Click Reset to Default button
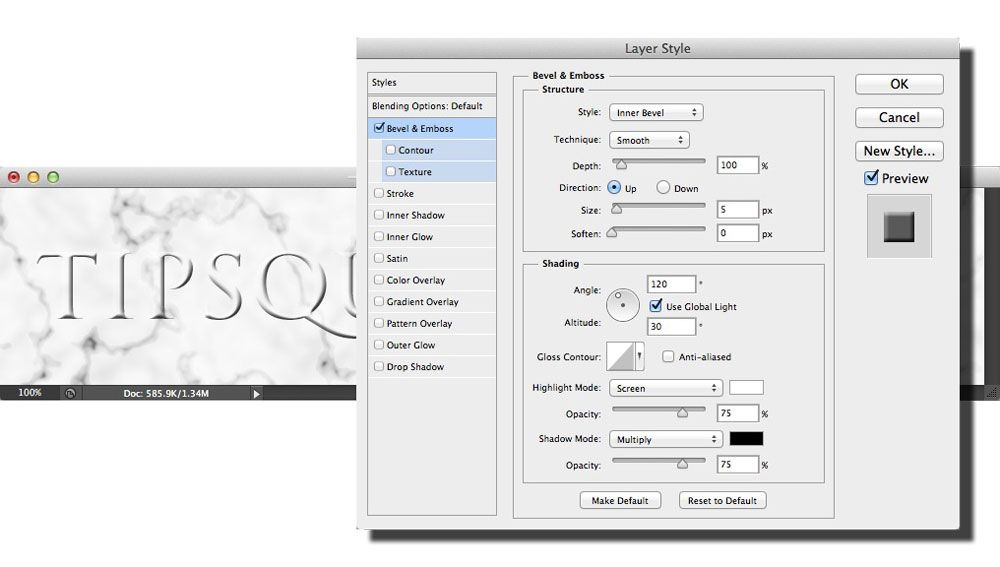 (x=723, y=501)
